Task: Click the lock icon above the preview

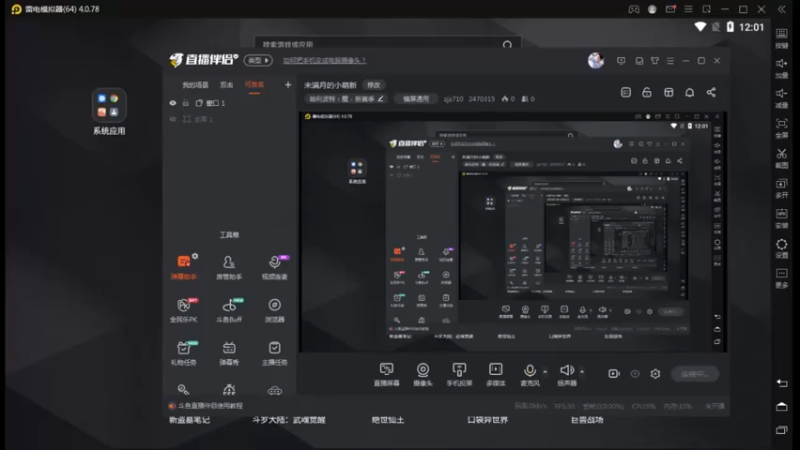Action: pos(646,92)
